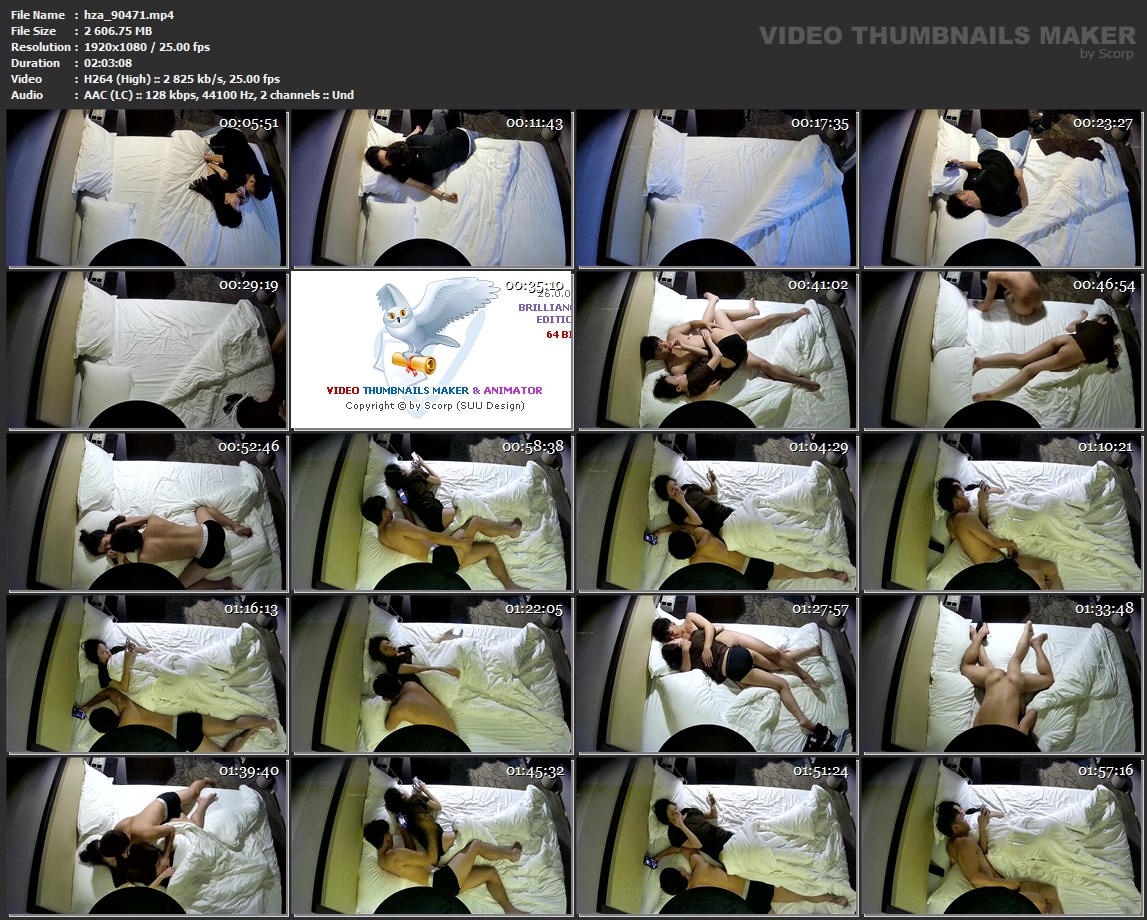This screenshot has height=920, width=1147.
Task: Click the 'Duration' label
Action: coord(35,63)
